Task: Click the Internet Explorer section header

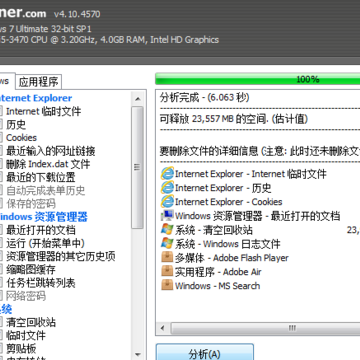Action: pyautogui.click(x=35, y=98)
